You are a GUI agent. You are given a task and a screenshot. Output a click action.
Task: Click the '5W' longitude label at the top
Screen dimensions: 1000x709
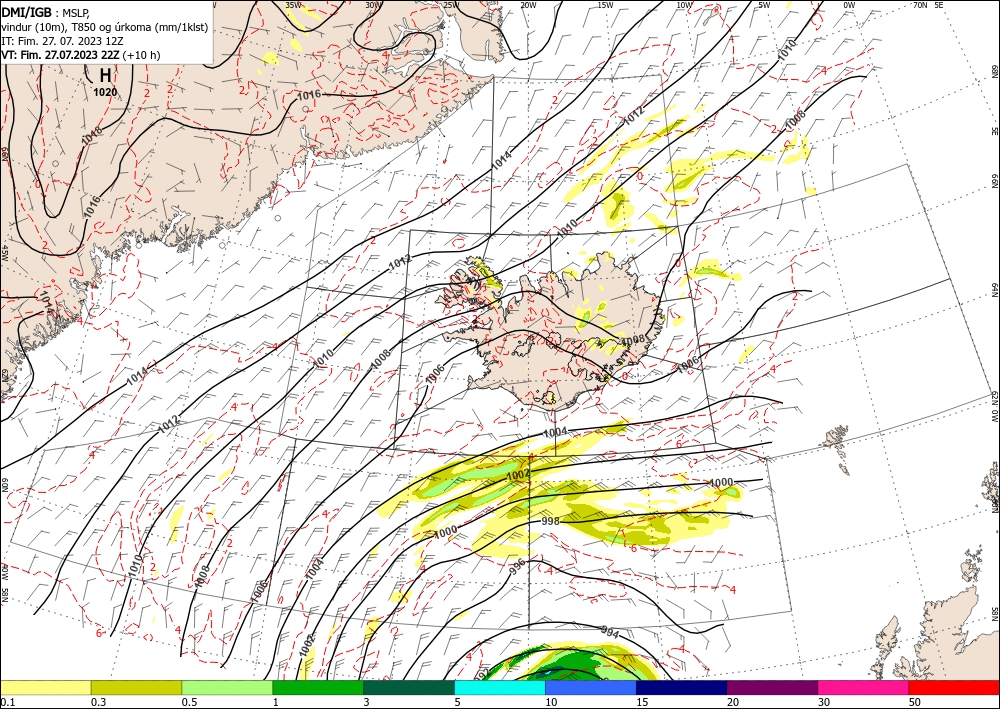coord(764,4)
